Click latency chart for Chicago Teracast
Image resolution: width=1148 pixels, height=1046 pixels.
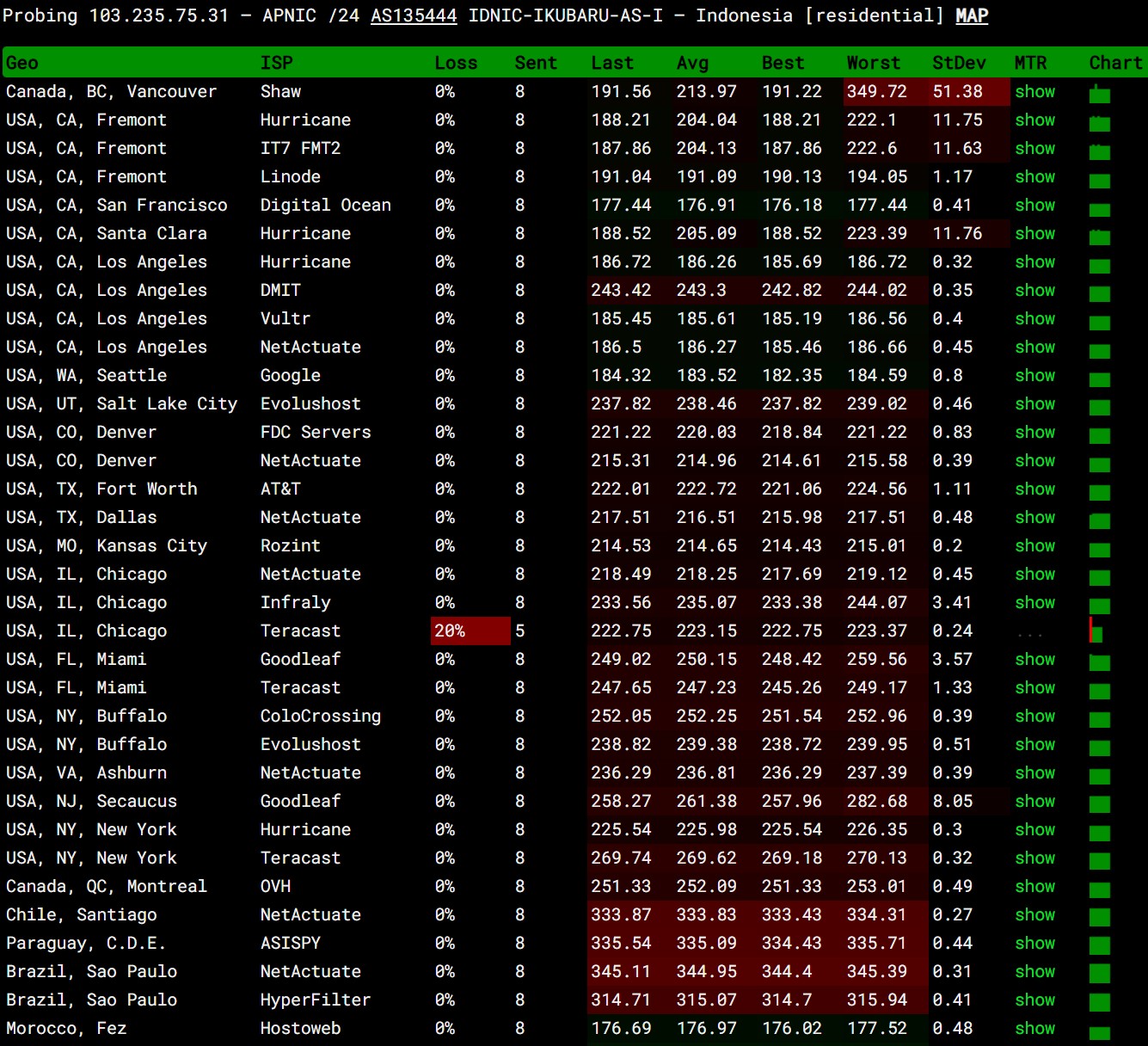click(1096, 631)
